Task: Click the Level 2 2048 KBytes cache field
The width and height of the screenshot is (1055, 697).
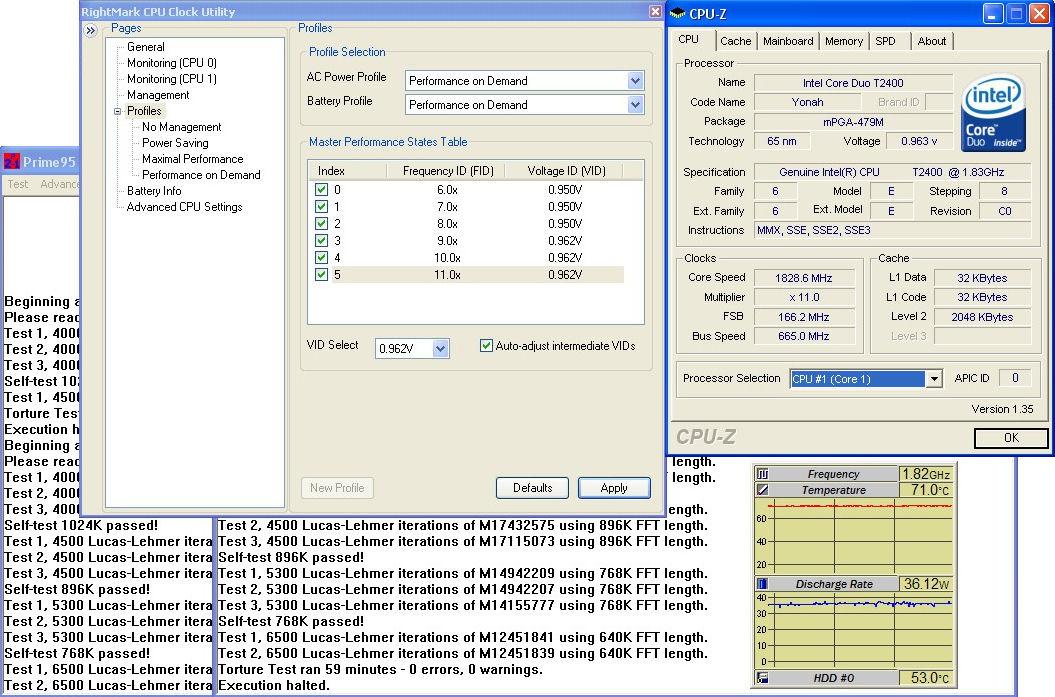Action: pos(982,317)
